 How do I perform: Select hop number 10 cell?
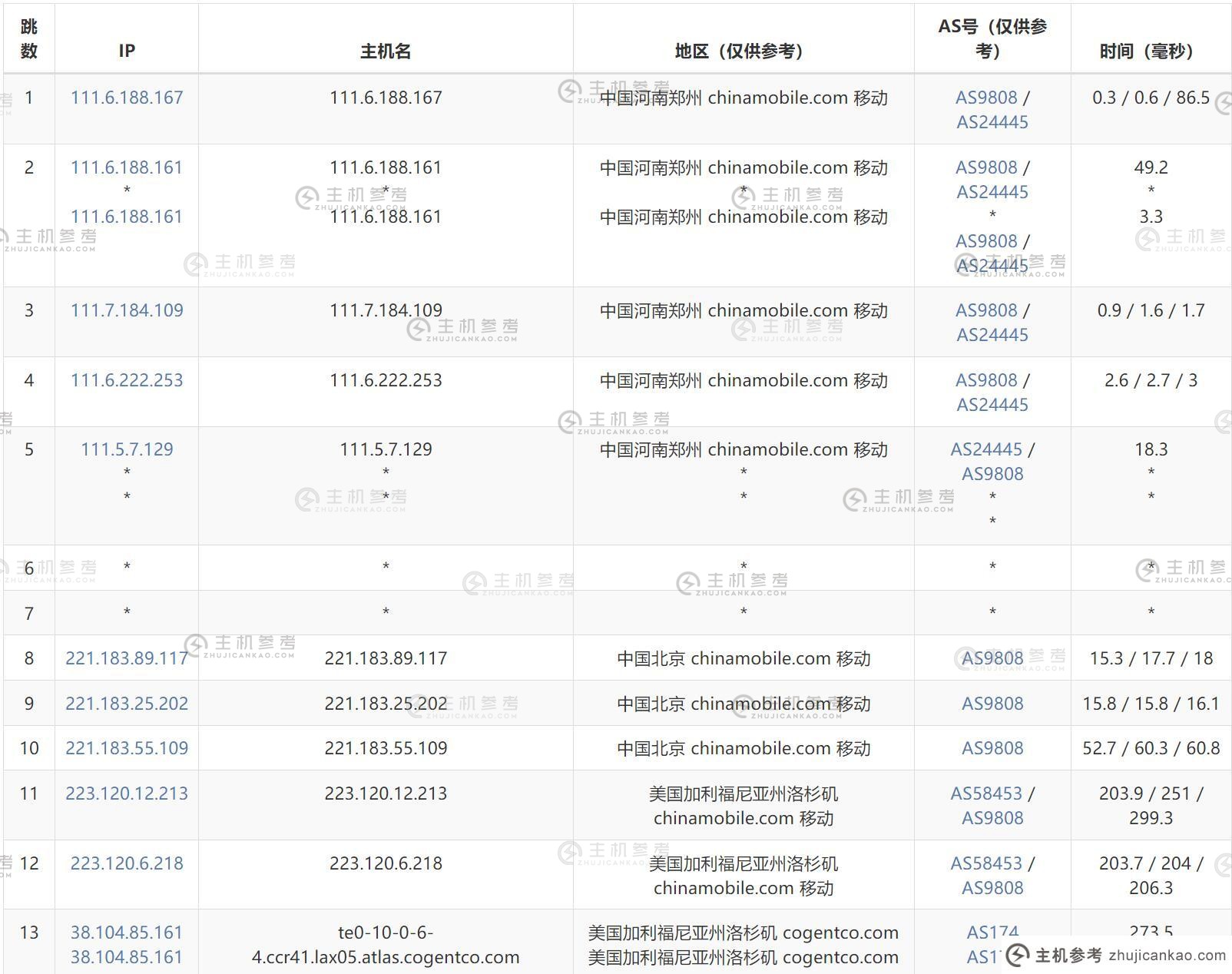[x=29, y=748]
